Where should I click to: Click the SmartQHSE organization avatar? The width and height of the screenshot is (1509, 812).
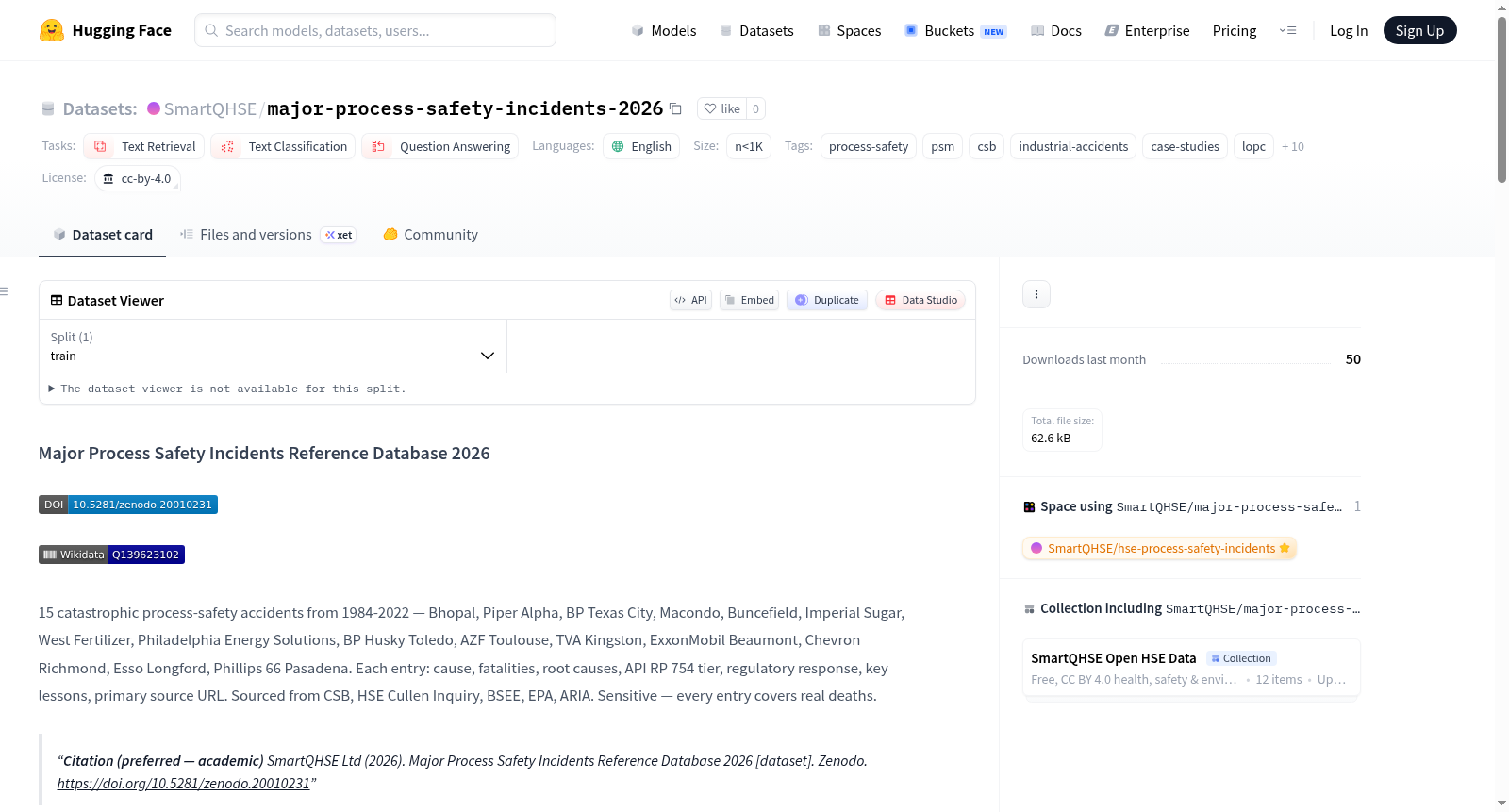click(154, 108)
